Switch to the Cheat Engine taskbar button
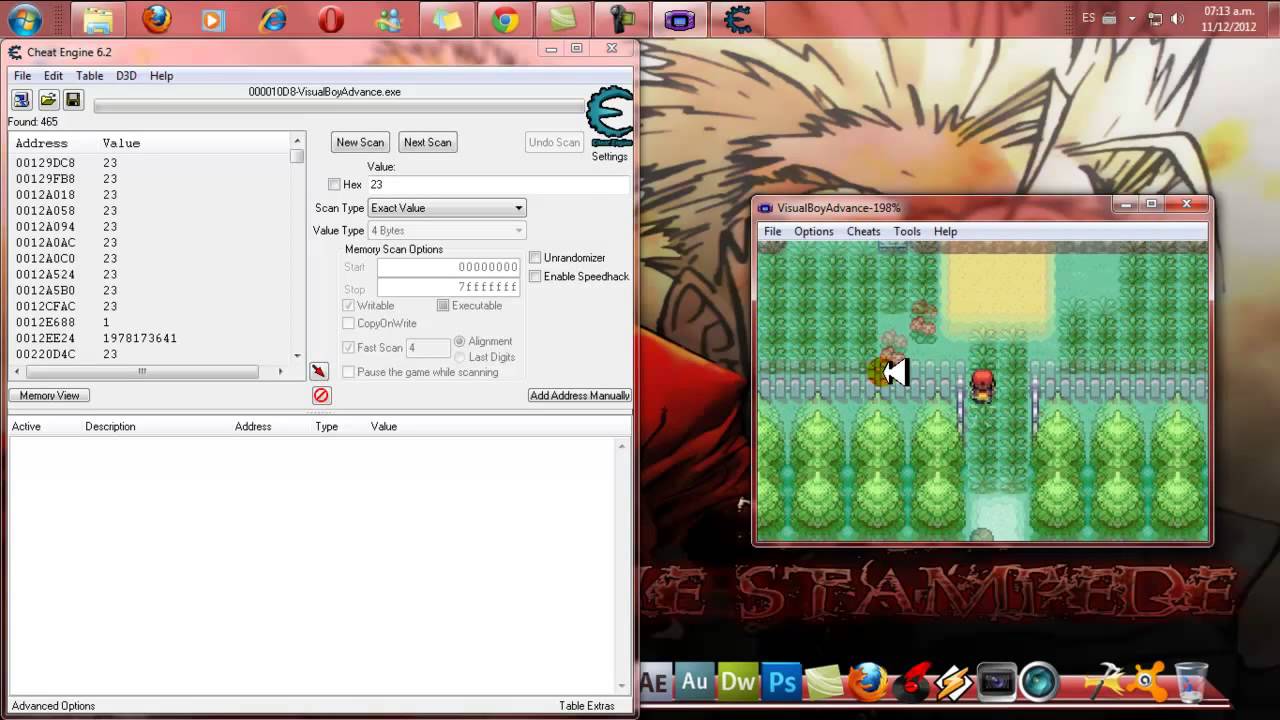The image size is (1280, 720). 738,19
